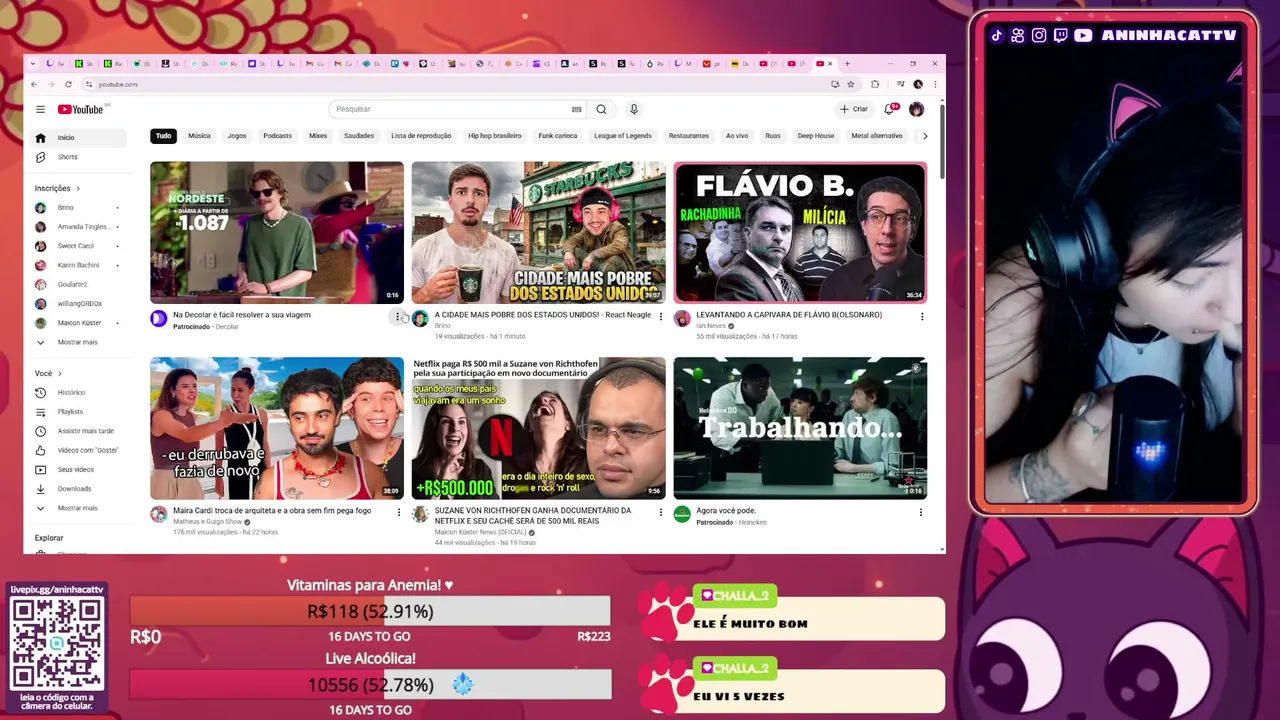Viewport: 1280px width, 720px height.
Task: Open the browser profile avatar in toolbar
Action: (918, 84)
